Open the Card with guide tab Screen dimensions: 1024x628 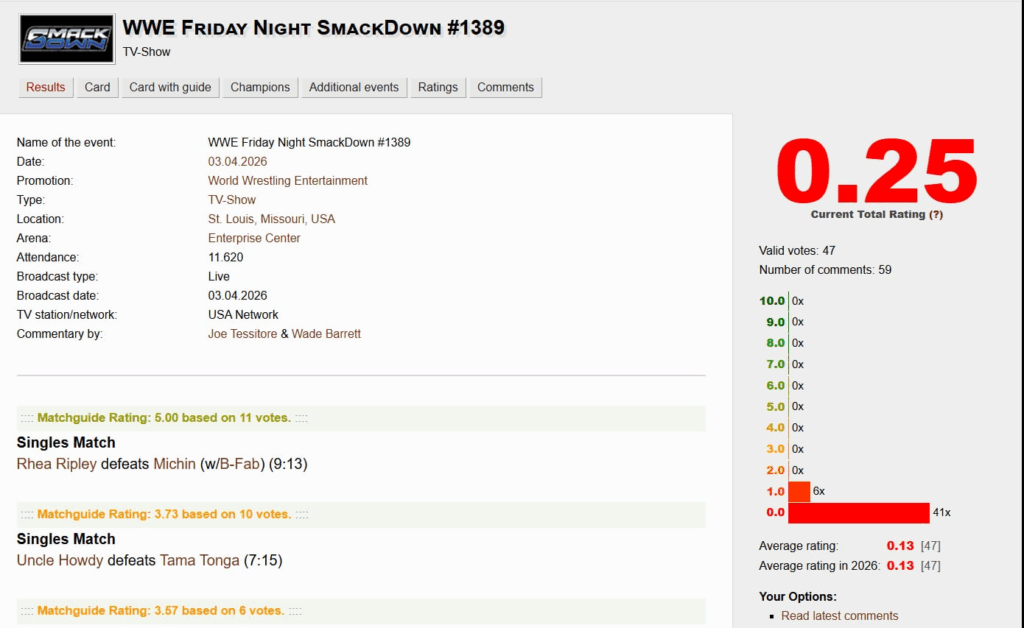(x=169, y=87)
